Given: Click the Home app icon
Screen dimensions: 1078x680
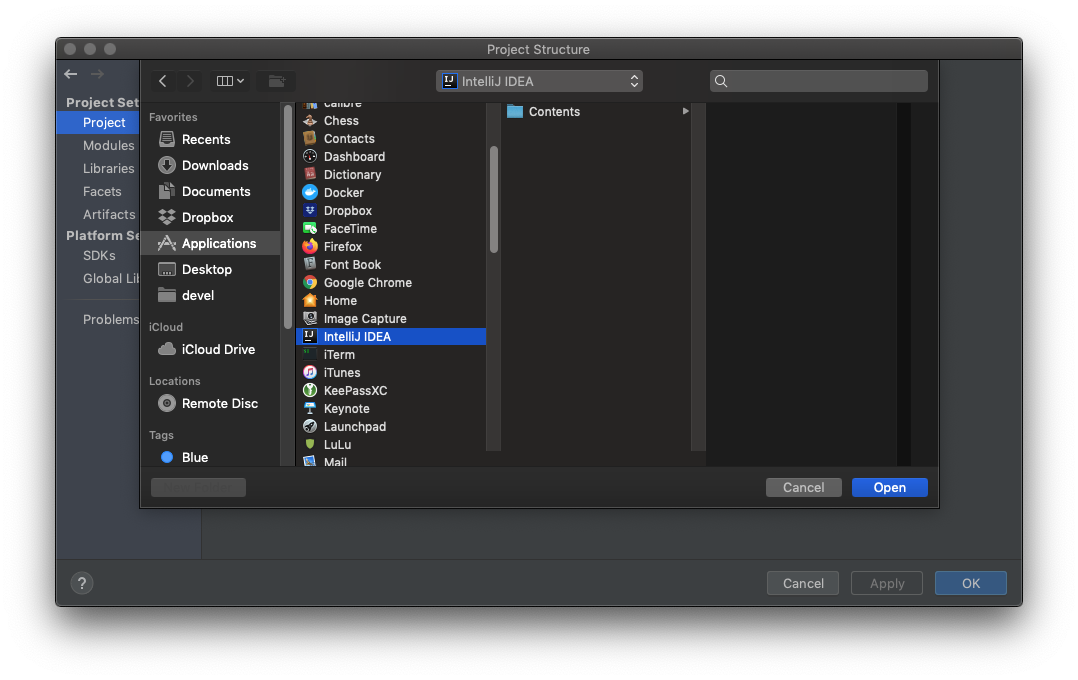Looking at the screenshot, I should (x=310, y=300).
